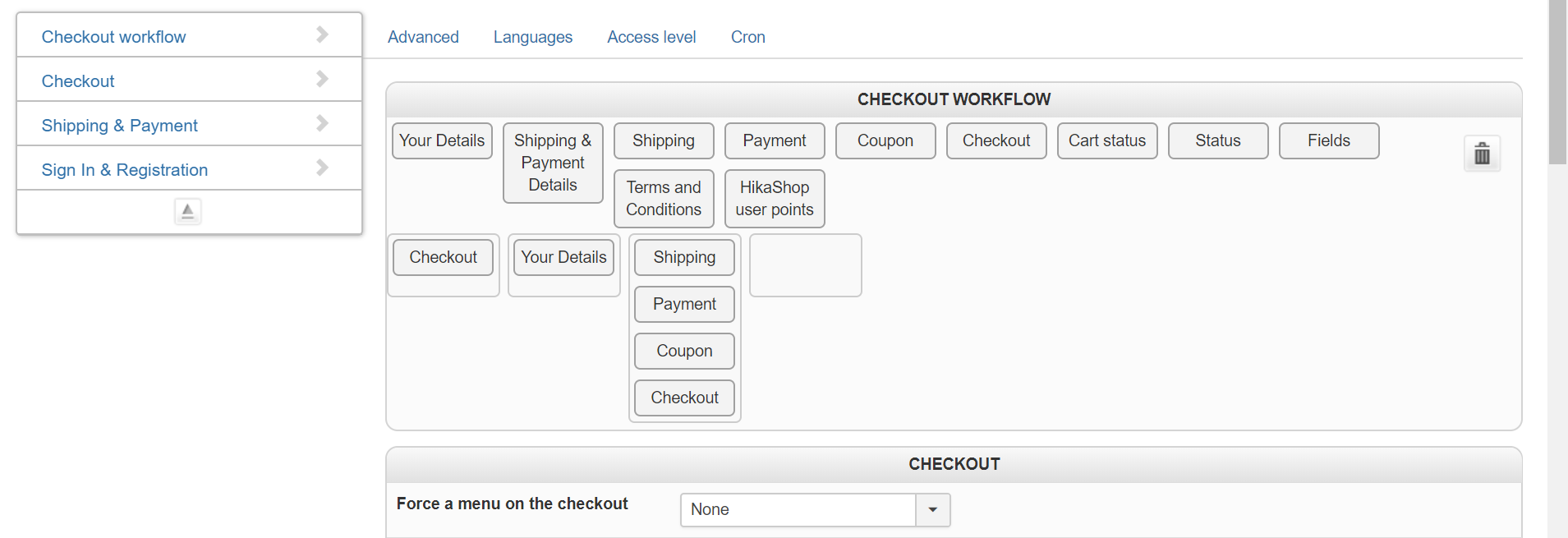Open the Force a menu dropdown arrow

point(932,510)
